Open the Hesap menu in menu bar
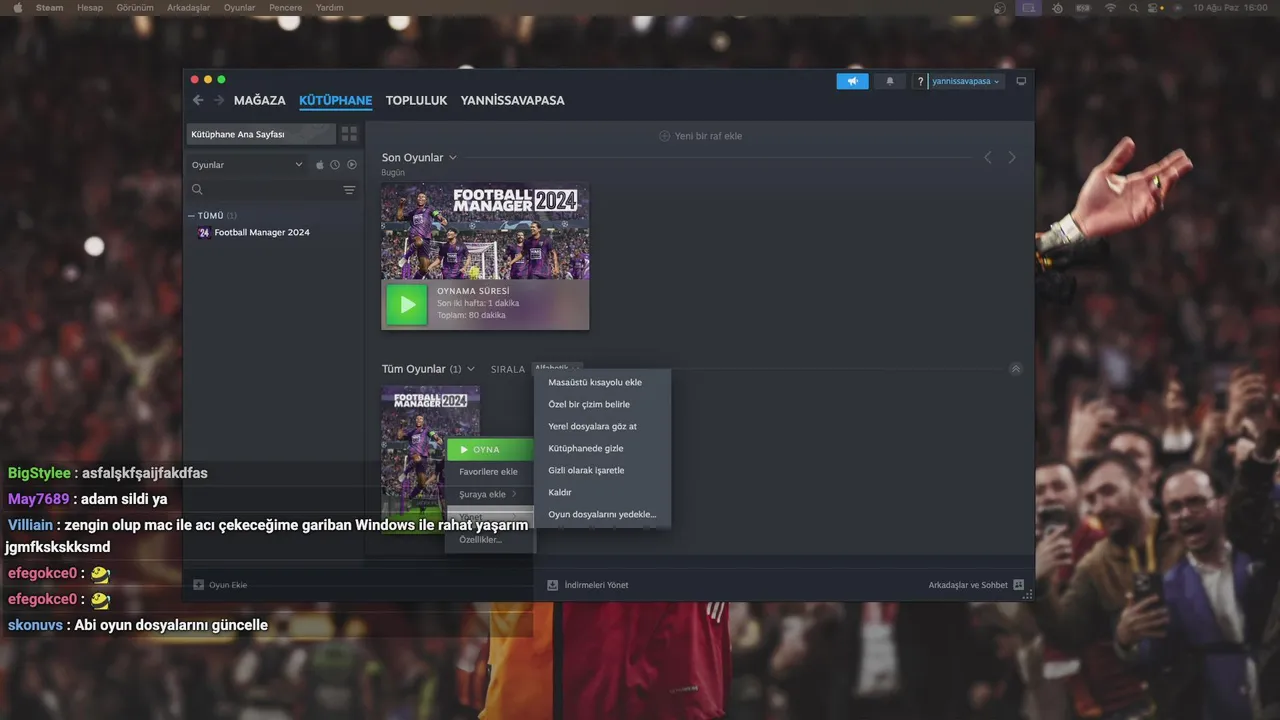1280x720 pixels. [90, 8]
